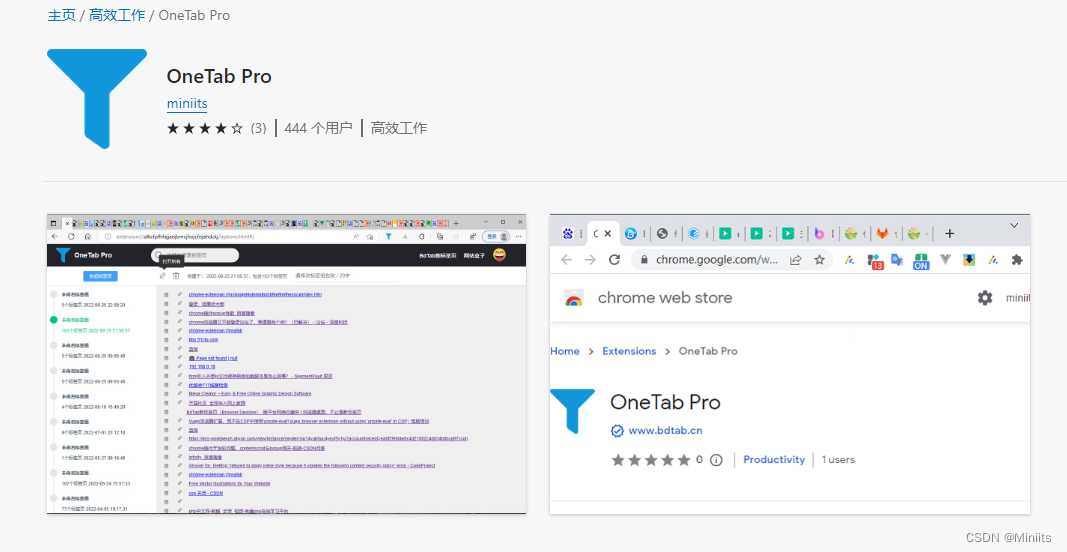Image resolution: width=1067 pixels, height=552 pixels.
Task: Toggle the green ON extension icon
Action: [x=921, y=261]
